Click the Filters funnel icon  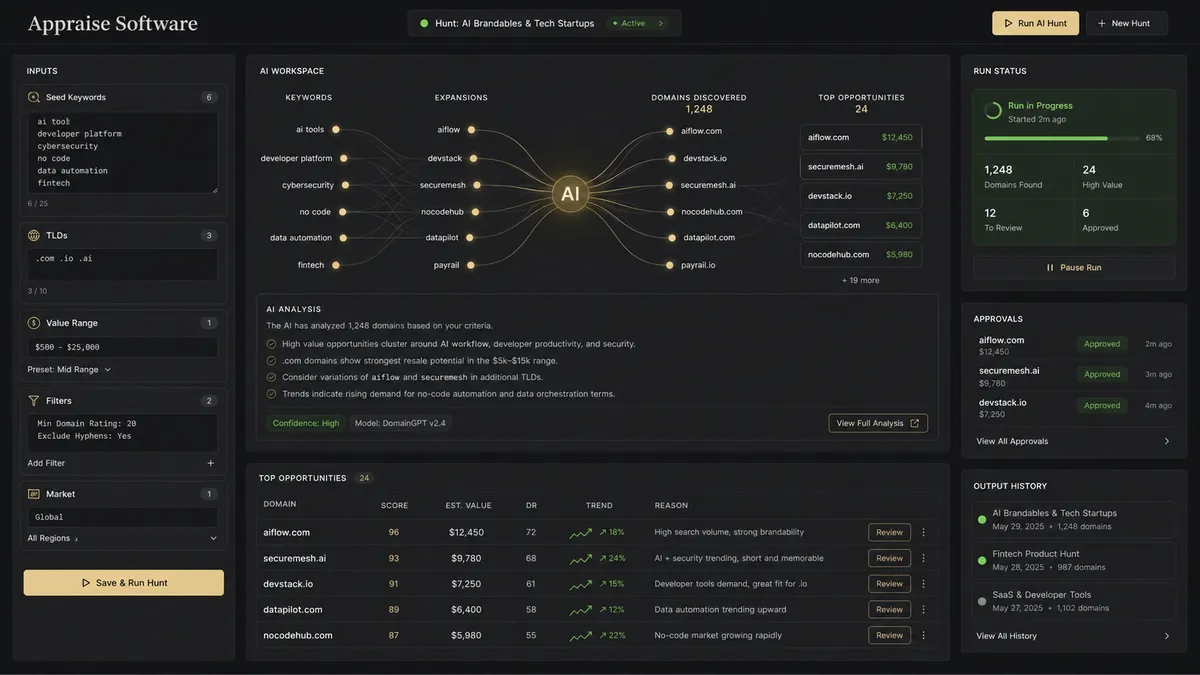(34, 400)
